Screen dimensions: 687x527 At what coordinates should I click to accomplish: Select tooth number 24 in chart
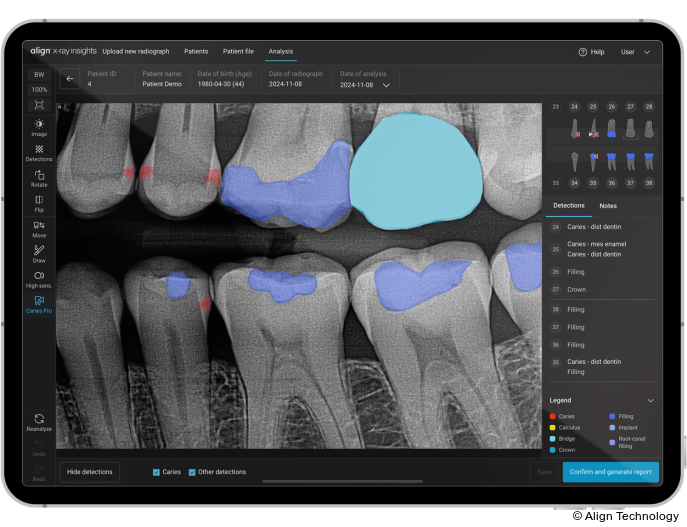pos(574,106)
